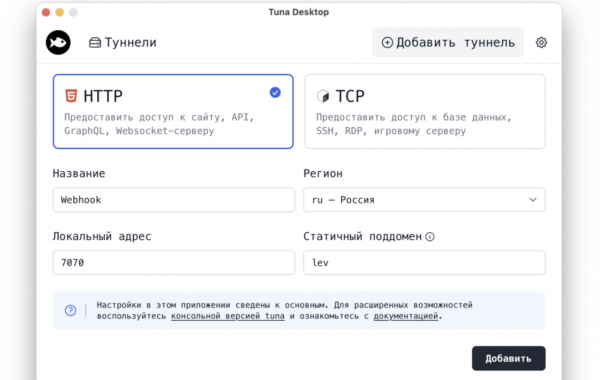Open settings via the gear icon
Viewport: 600px width, 380px height.
pyautogui.click(x=541, y=42)
